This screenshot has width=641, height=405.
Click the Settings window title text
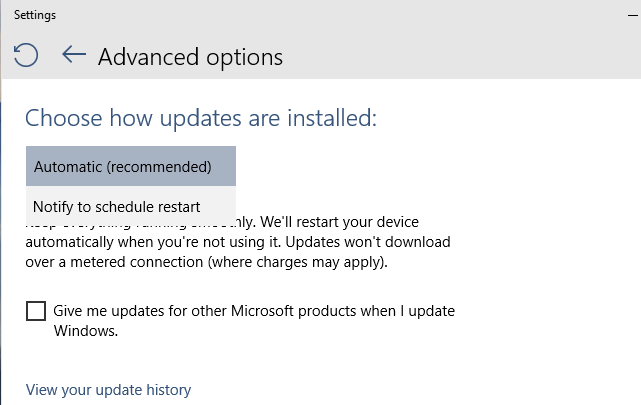35,15
